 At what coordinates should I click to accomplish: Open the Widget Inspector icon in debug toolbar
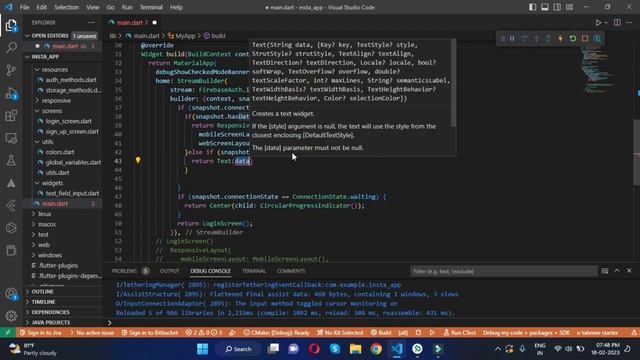click(597, 38)
